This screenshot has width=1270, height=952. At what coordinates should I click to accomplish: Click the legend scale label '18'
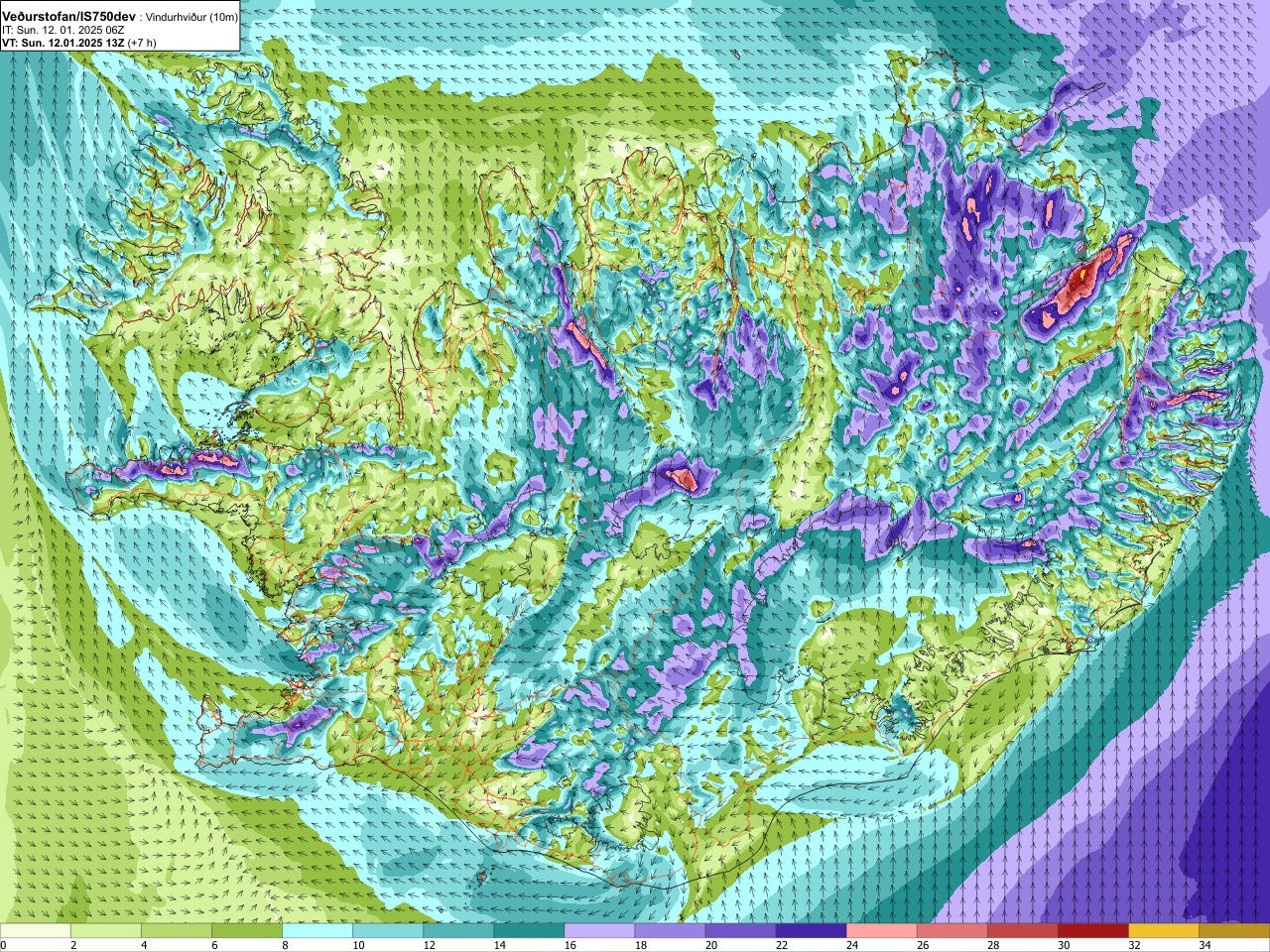640,945
